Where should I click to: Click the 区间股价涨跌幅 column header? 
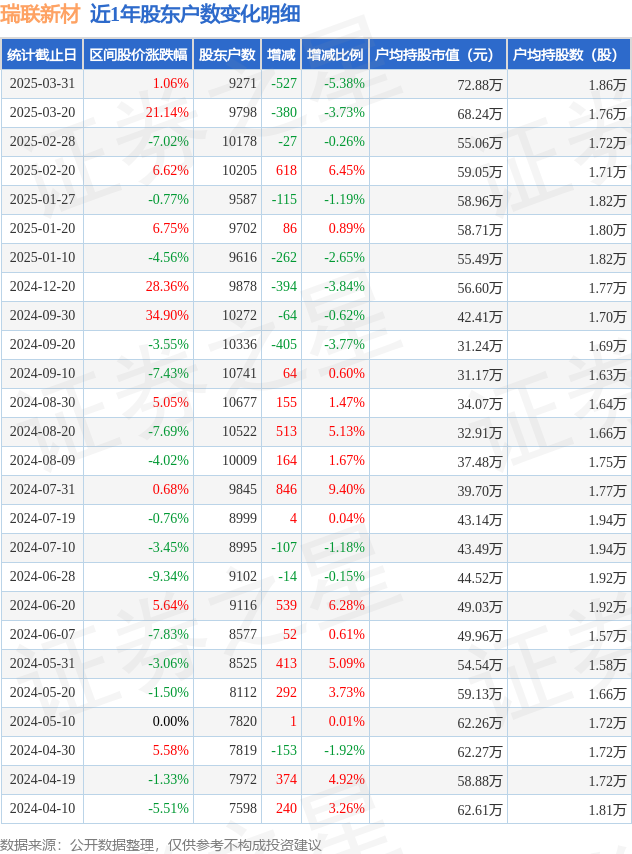(137, 54)
